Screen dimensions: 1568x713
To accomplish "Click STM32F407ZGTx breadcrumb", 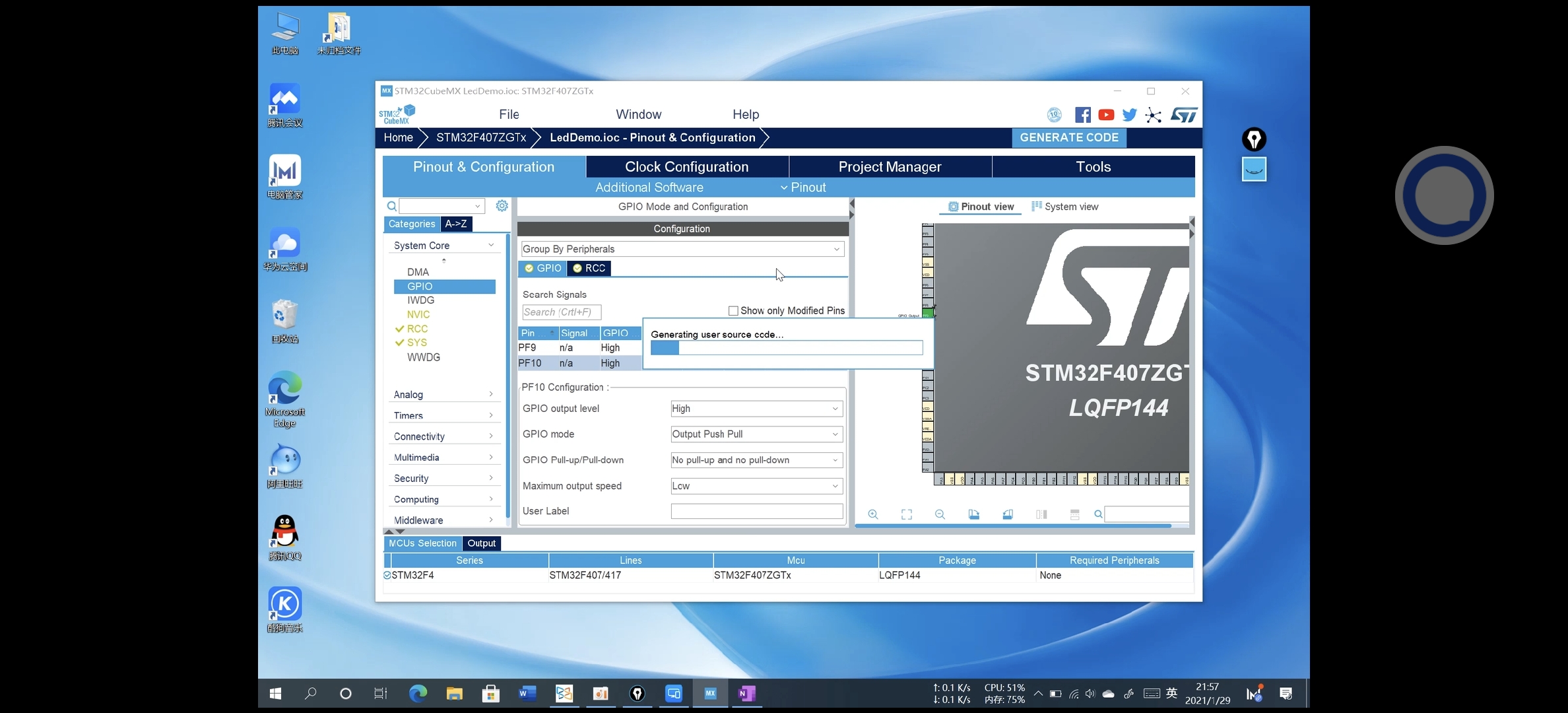I will click(x=481, y=137).
